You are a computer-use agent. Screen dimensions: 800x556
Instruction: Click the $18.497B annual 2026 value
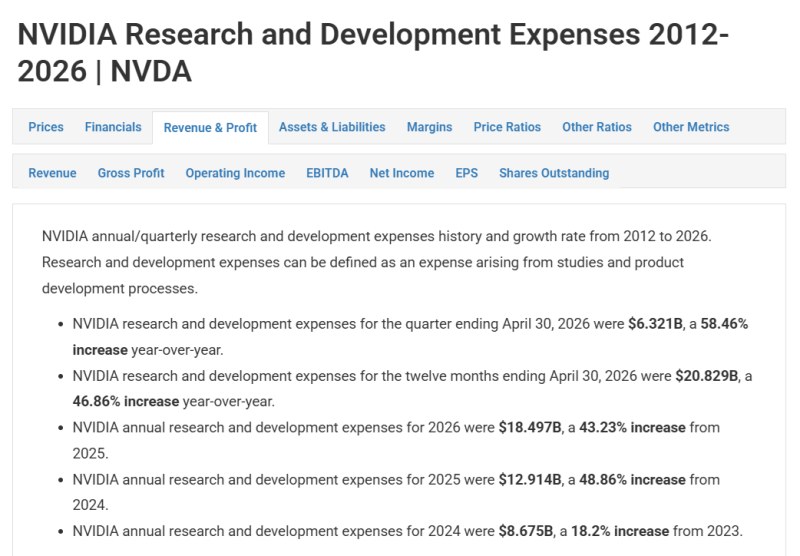coord(530,427)
